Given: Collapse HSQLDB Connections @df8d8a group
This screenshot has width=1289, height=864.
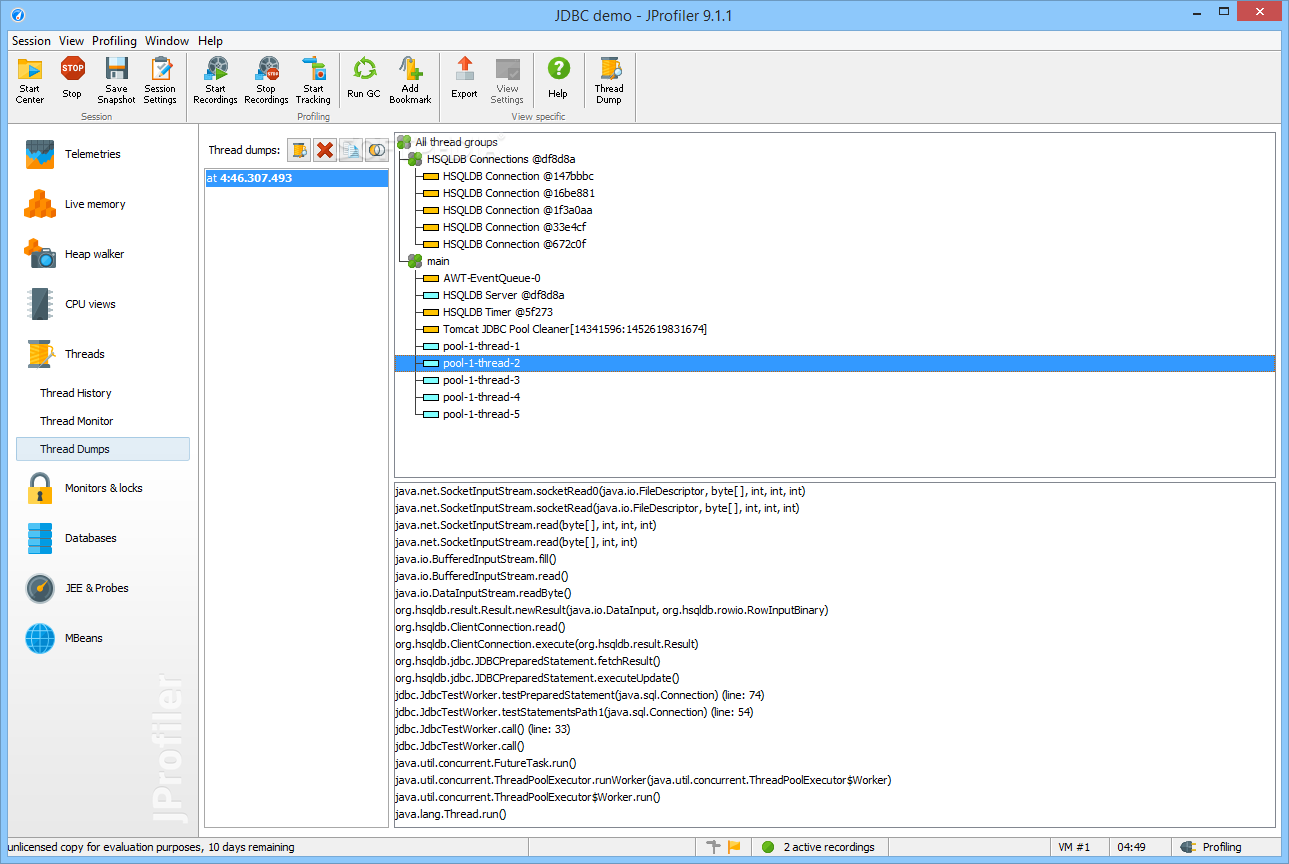Looking at the screenshot, I should (415, 159).
